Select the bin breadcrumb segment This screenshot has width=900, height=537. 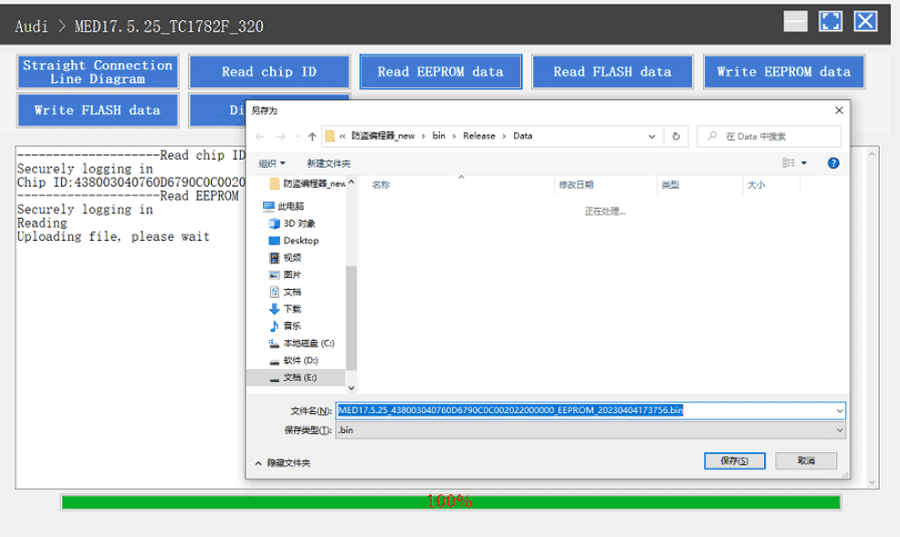coord(439,136)
